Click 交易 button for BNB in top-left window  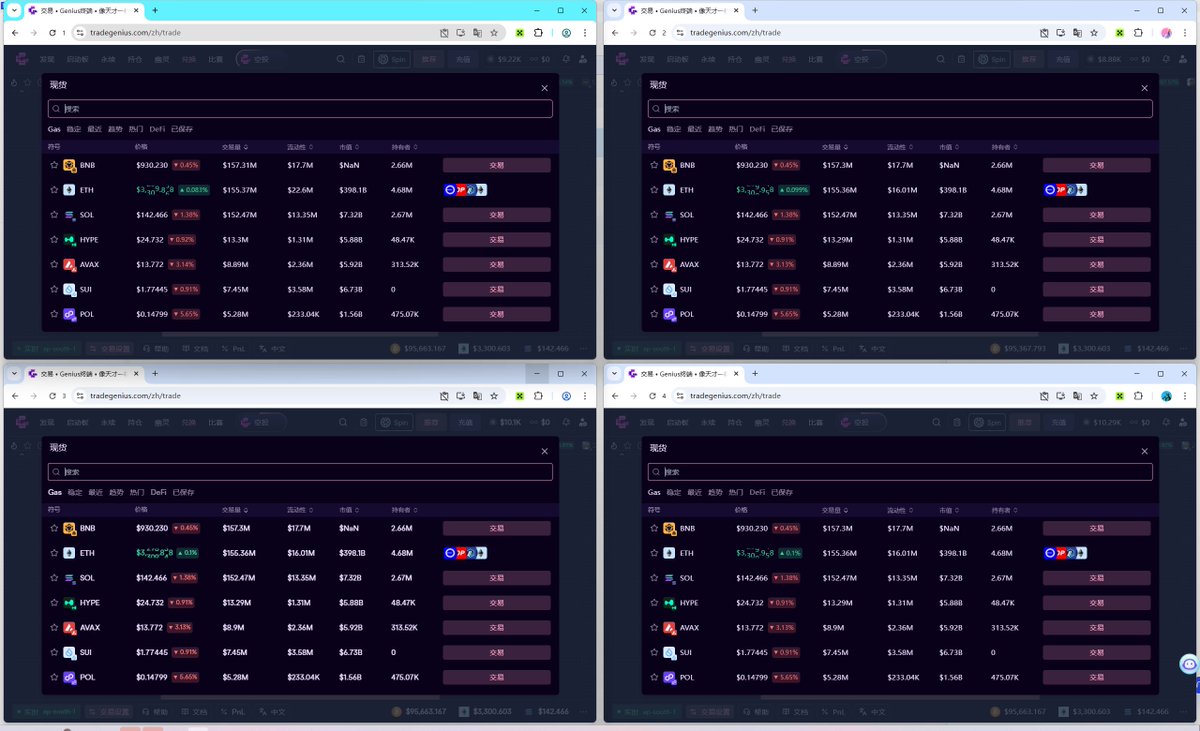(x=496, y=165)
